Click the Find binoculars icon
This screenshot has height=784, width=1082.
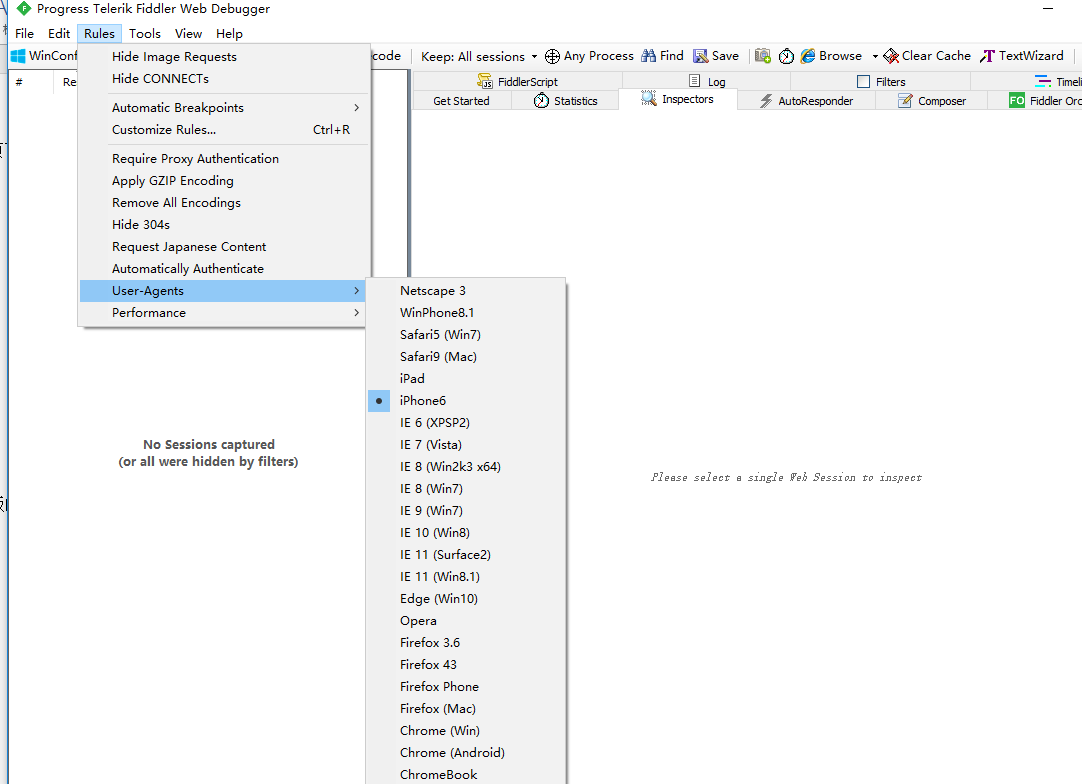pos(649,56)
